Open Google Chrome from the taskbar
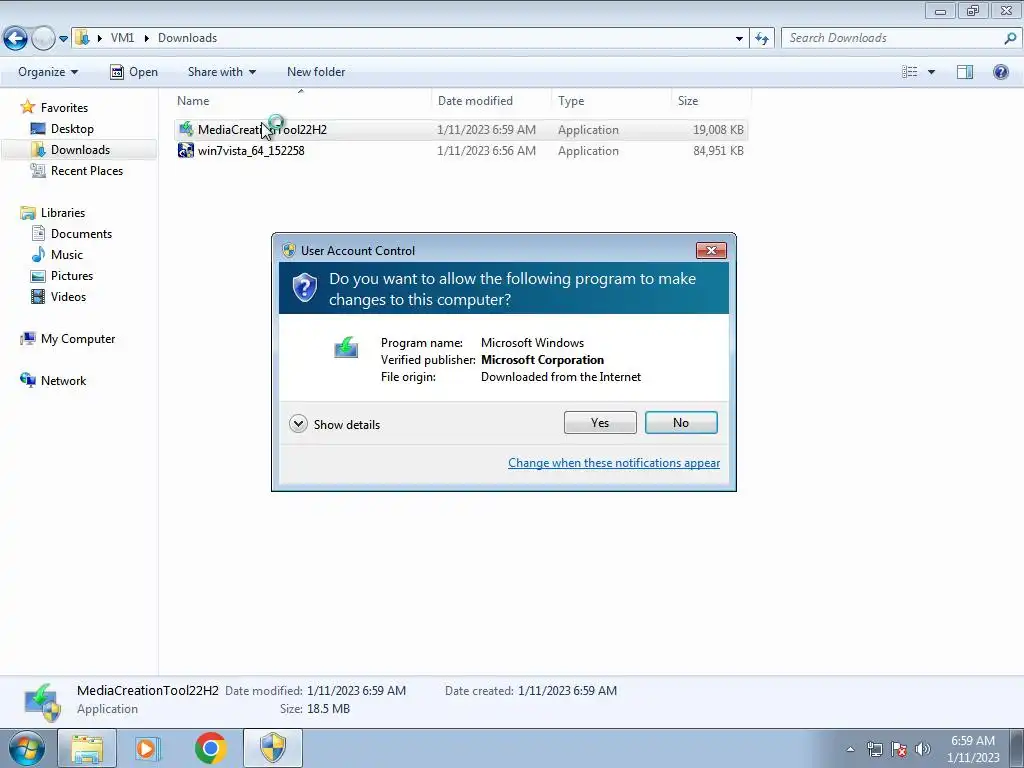 click(210, 748)
